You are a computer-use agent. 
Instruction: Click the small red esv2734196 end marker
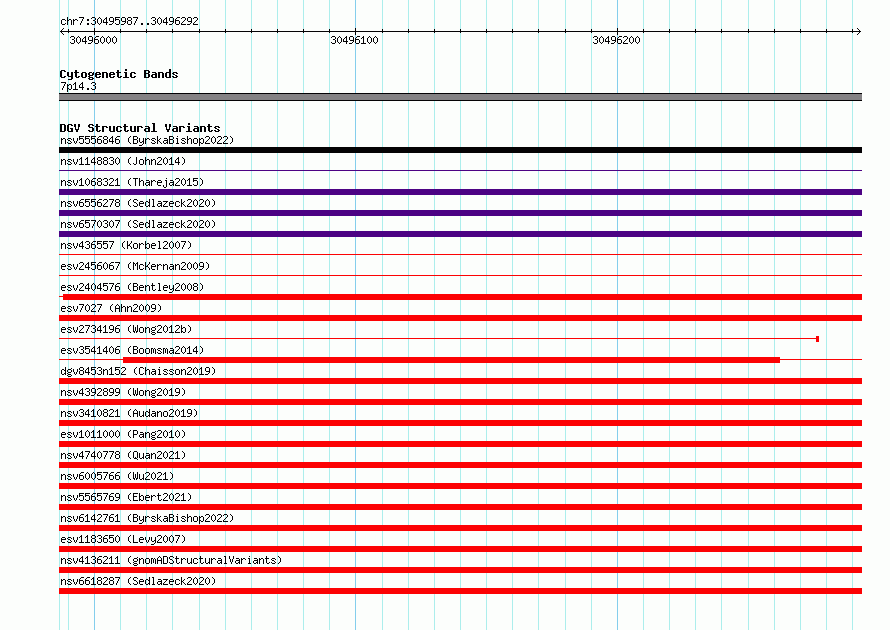click(817, 339)
